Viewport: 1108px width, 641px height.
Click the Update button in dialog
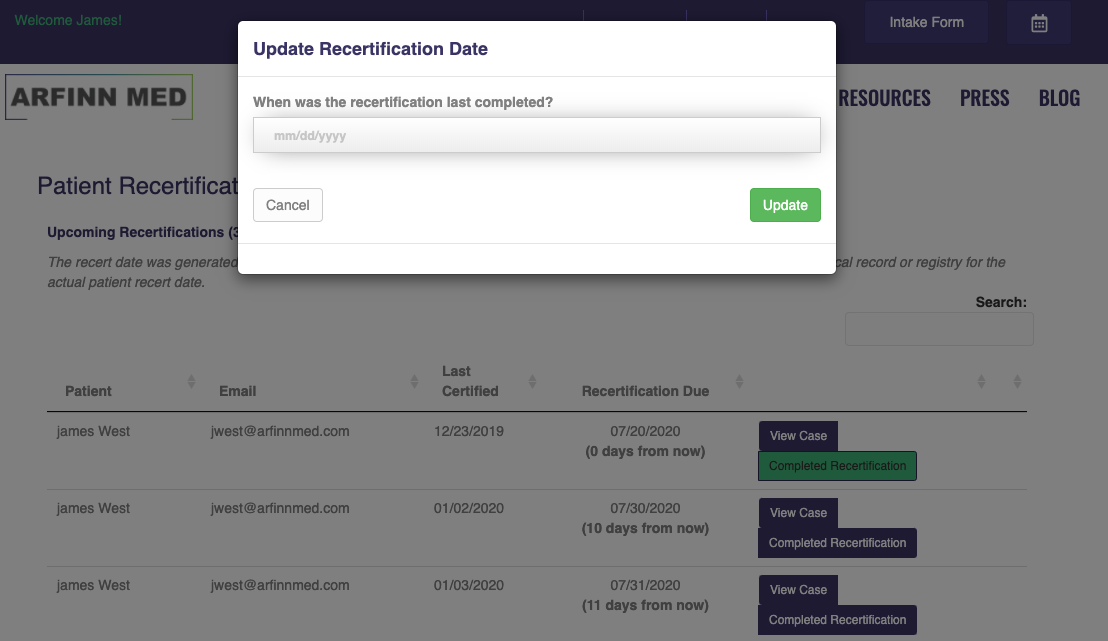(785, 205)
